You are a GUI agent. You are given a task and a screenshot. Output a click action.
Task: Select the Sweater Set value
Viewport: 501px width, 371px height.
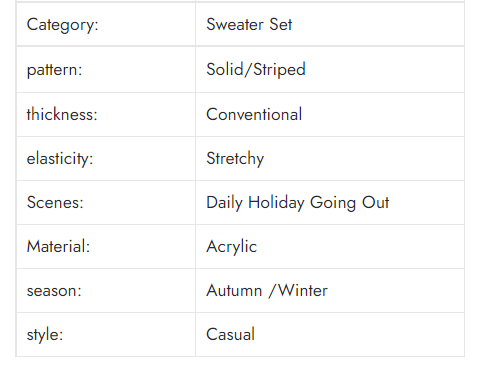[x=249, y=24]
